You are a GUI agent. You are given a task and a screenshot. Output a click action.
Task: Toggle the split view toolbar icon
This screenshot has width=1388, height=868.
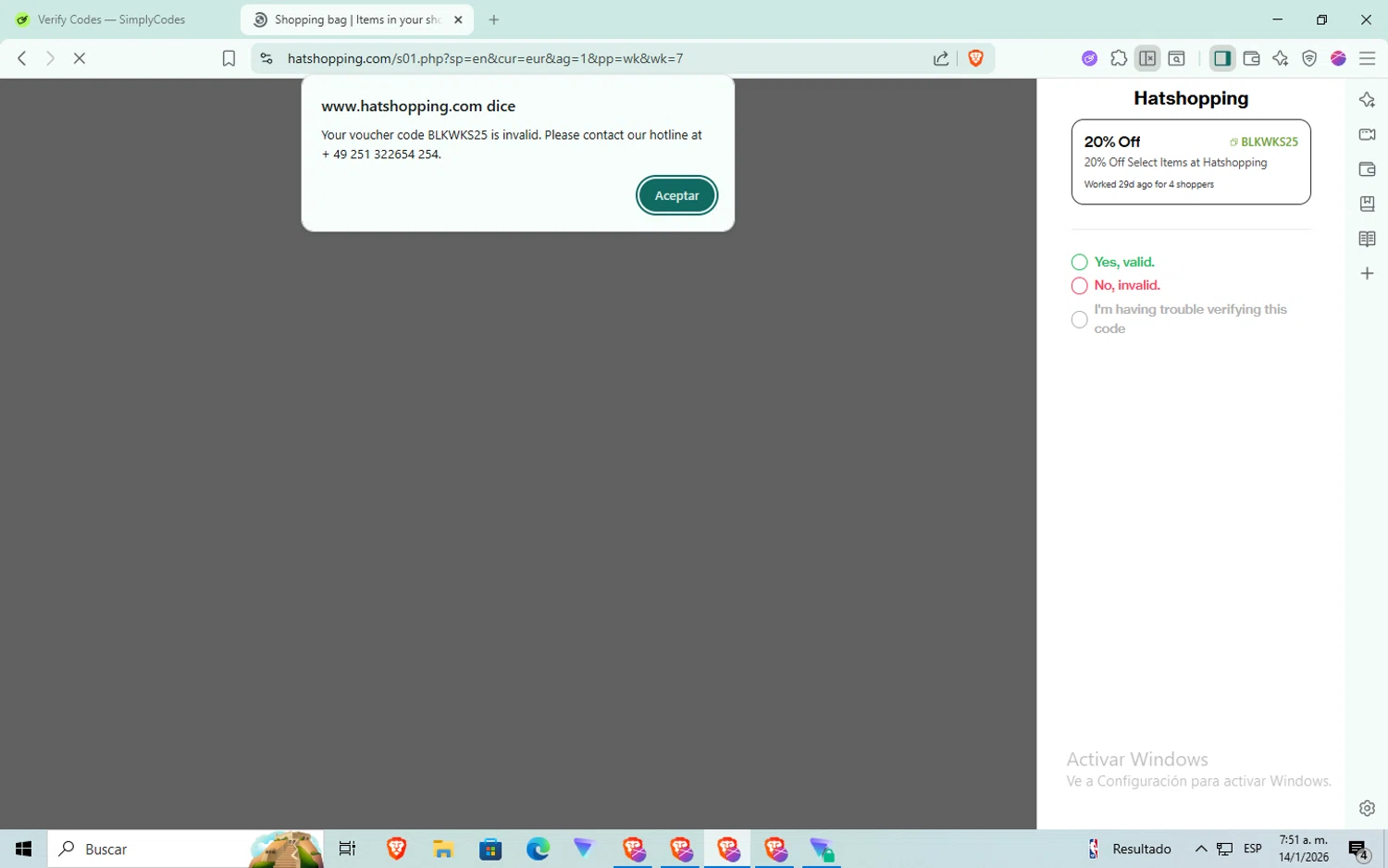pos(1147,58)
